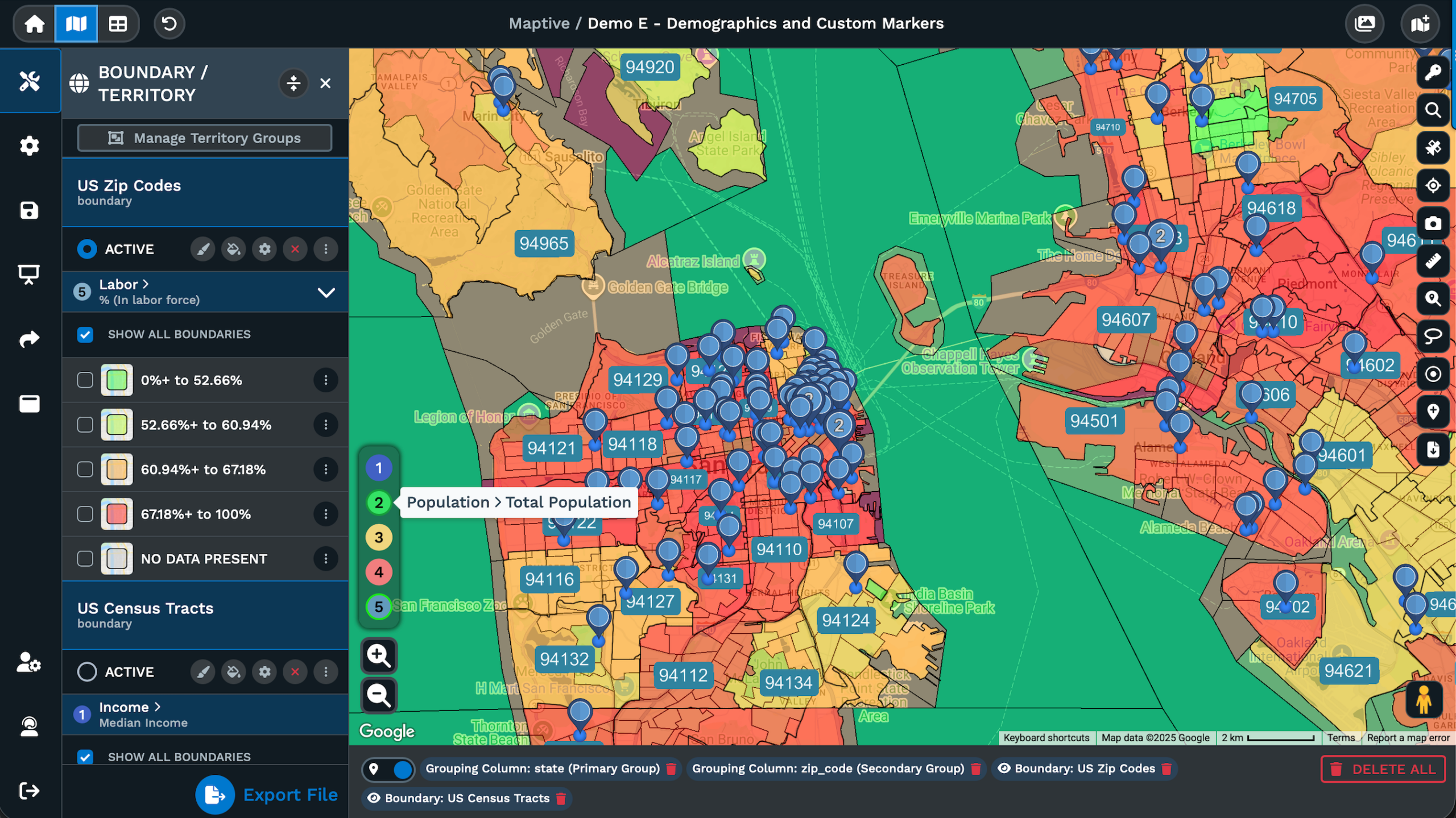Click the camera screenshot tool icon
1456x818 pixels.
(x=1432, y=223)
